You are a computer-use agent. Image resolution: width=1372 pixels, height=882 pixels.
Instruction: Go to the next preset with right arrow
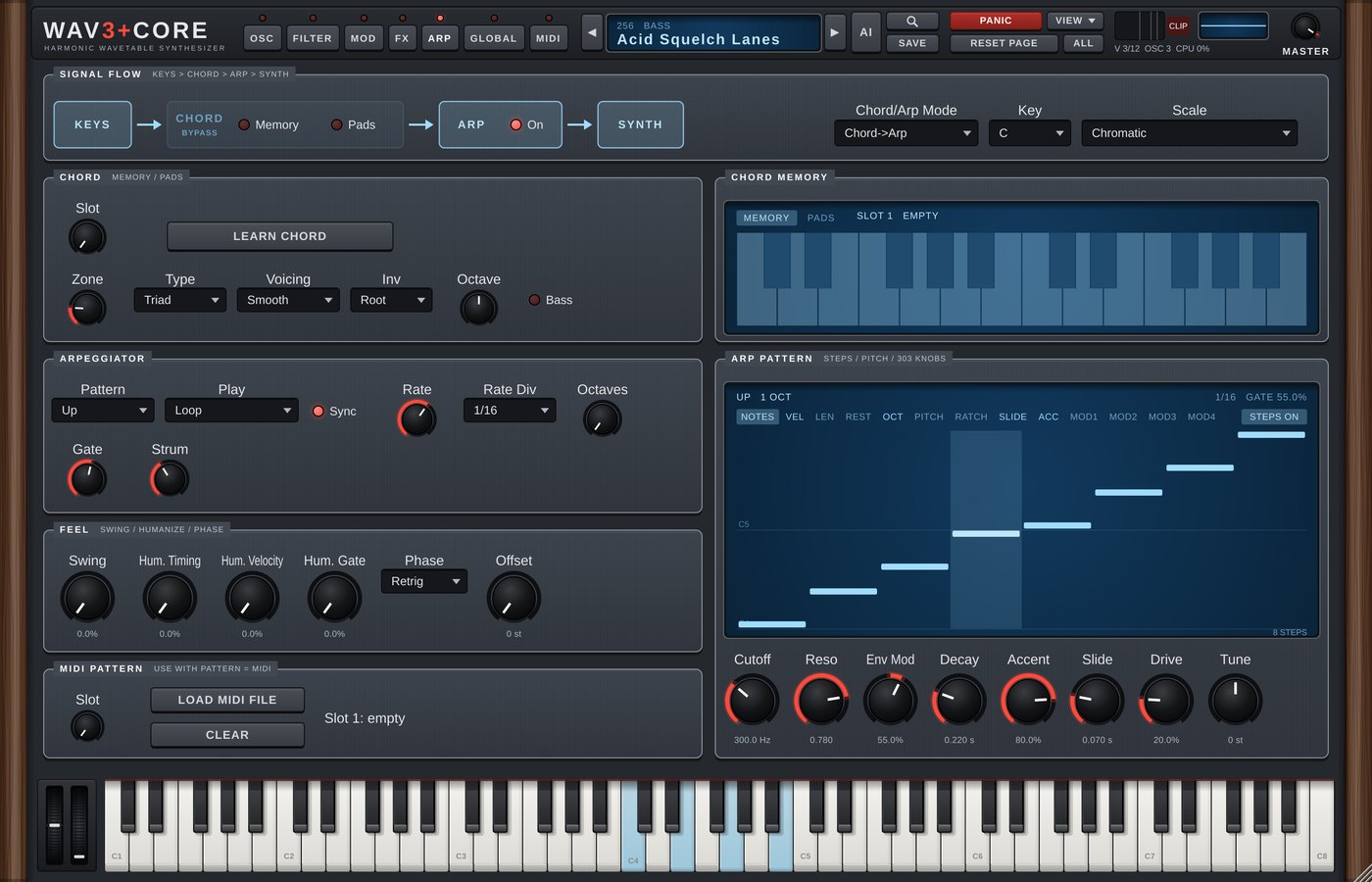[x=835, y=32]
